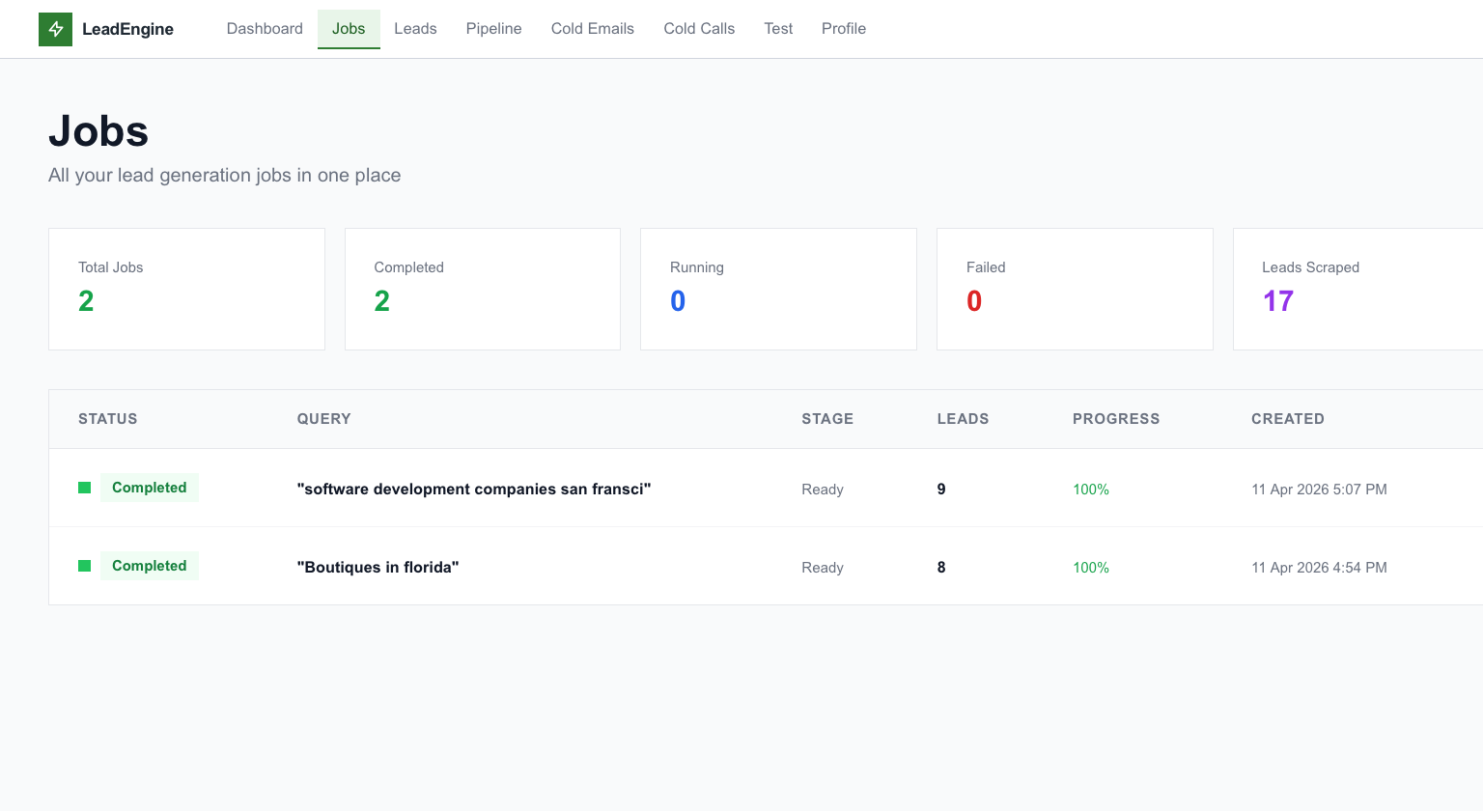Select the Jobs tab in the navigation
Image resolution: width=1483 pixels, height=812 pixels.
click(349, 29)
